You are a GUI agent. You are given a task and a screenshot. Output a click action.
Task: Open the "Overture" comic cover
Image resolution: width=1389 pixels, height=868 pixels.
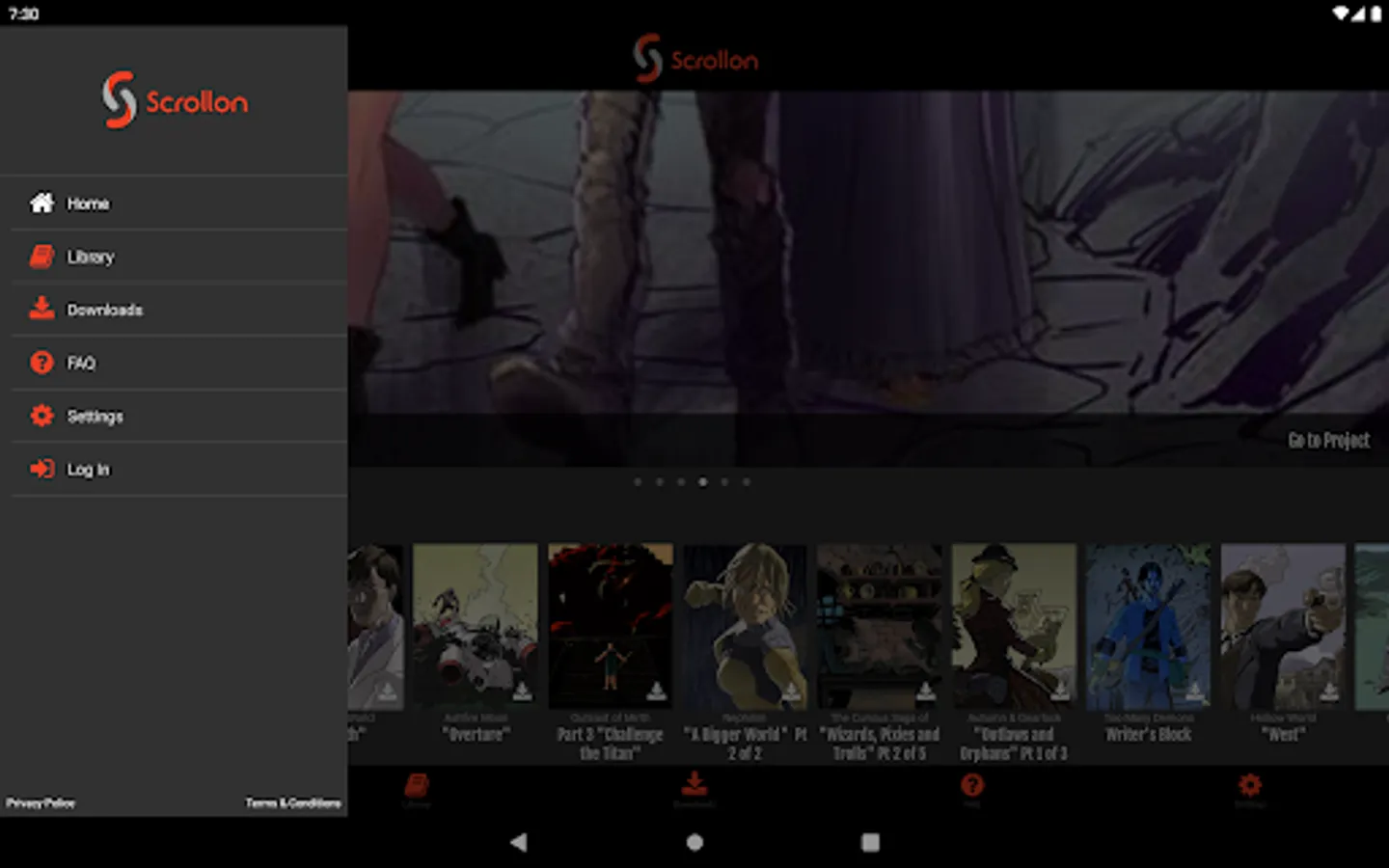pos(476,626)
